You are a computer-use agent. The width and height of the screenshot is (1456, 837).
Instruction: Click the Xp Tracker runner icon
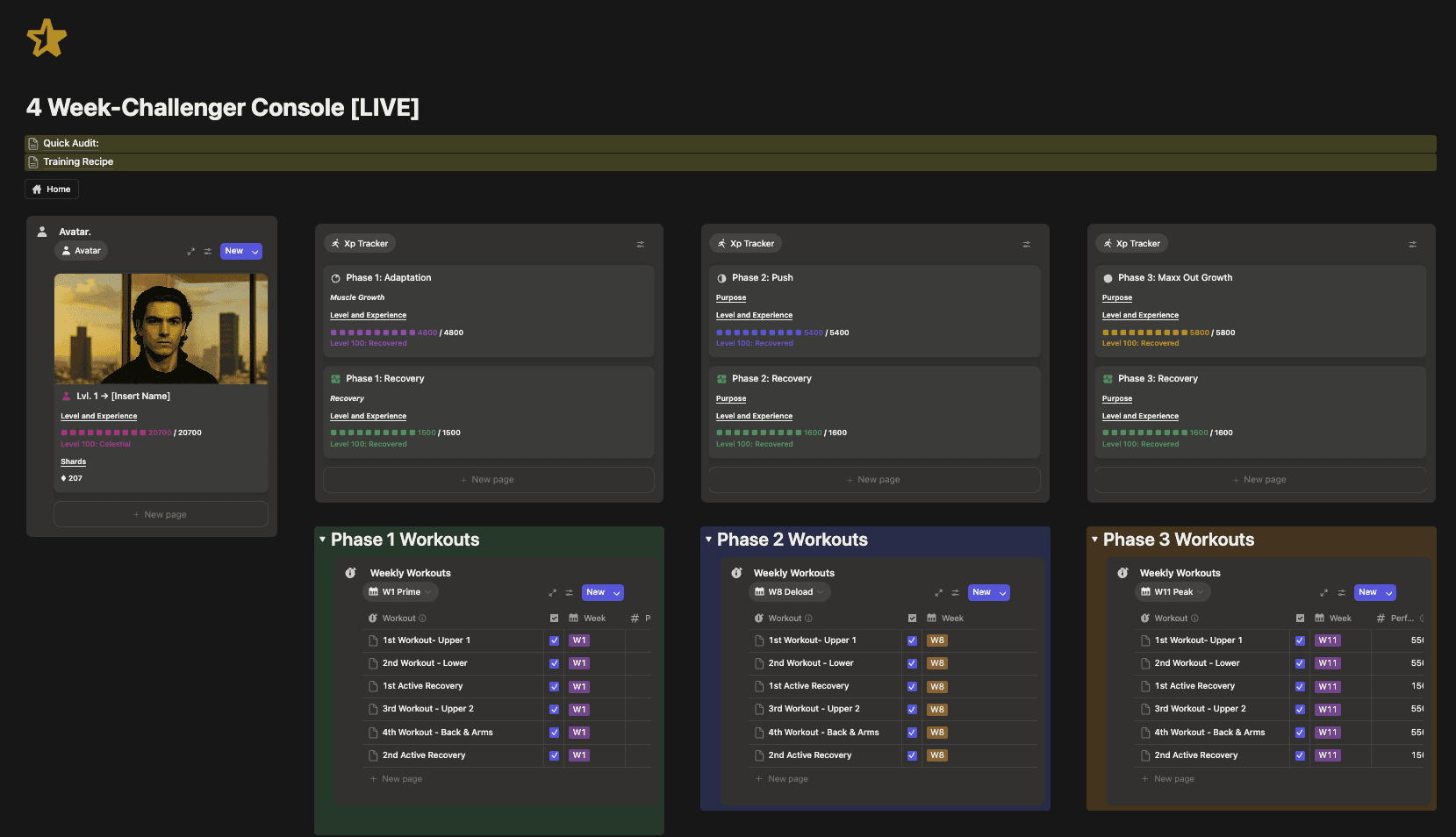336,243
